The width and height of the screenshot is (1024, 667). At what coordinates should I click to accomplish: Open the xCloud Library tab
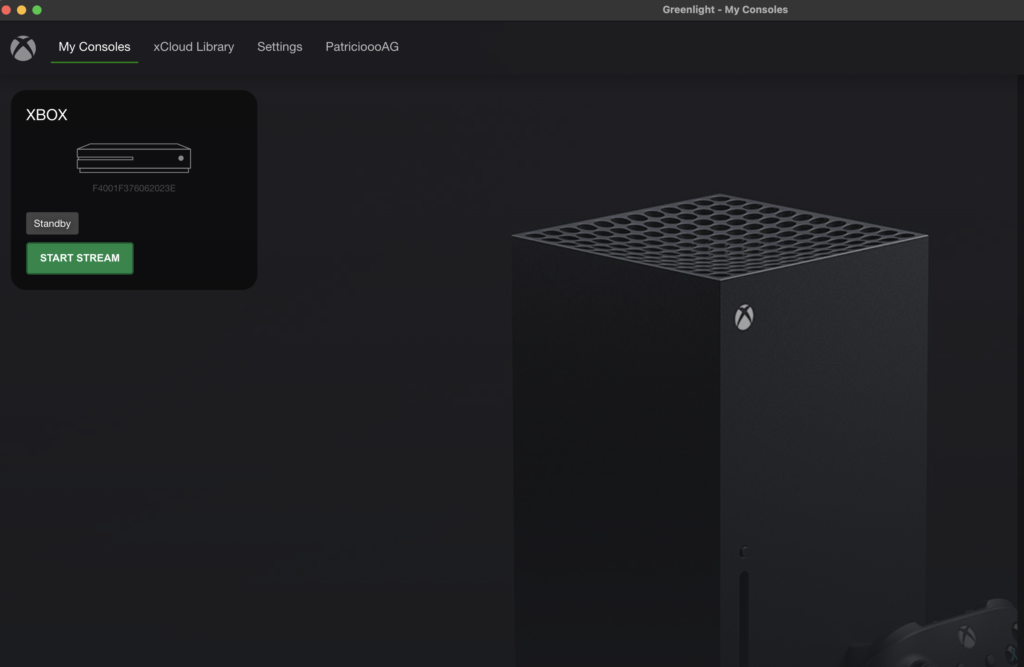[x=193, y=47]
